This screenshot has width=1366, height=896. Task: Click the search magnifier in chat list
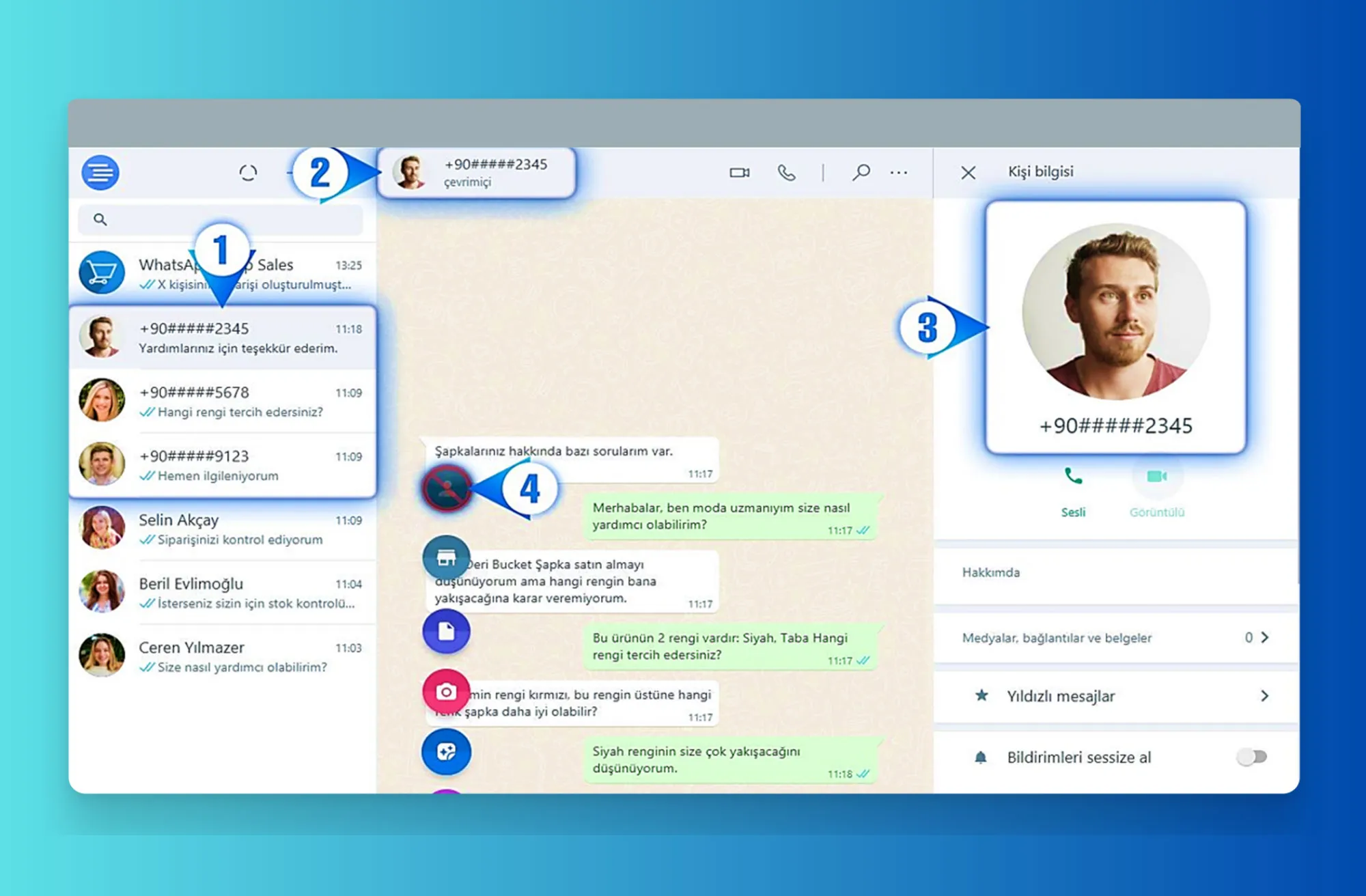tap(100, 219)
